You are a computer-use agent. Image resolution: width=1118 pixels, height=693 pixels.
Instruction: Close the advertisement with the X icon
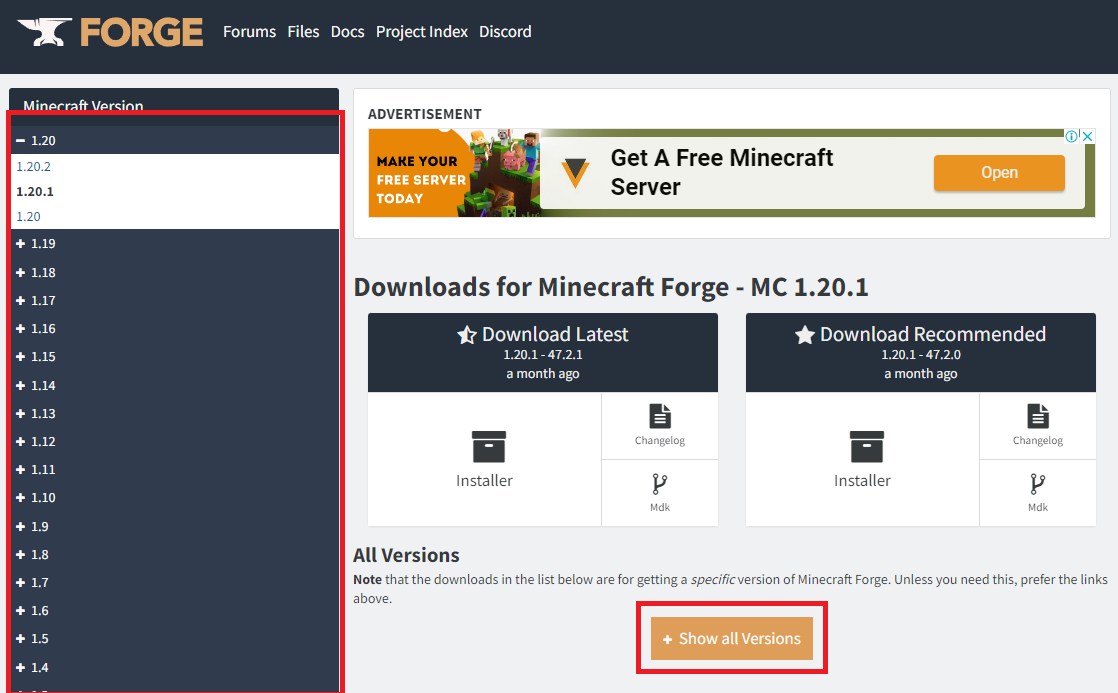[1087, 136]
